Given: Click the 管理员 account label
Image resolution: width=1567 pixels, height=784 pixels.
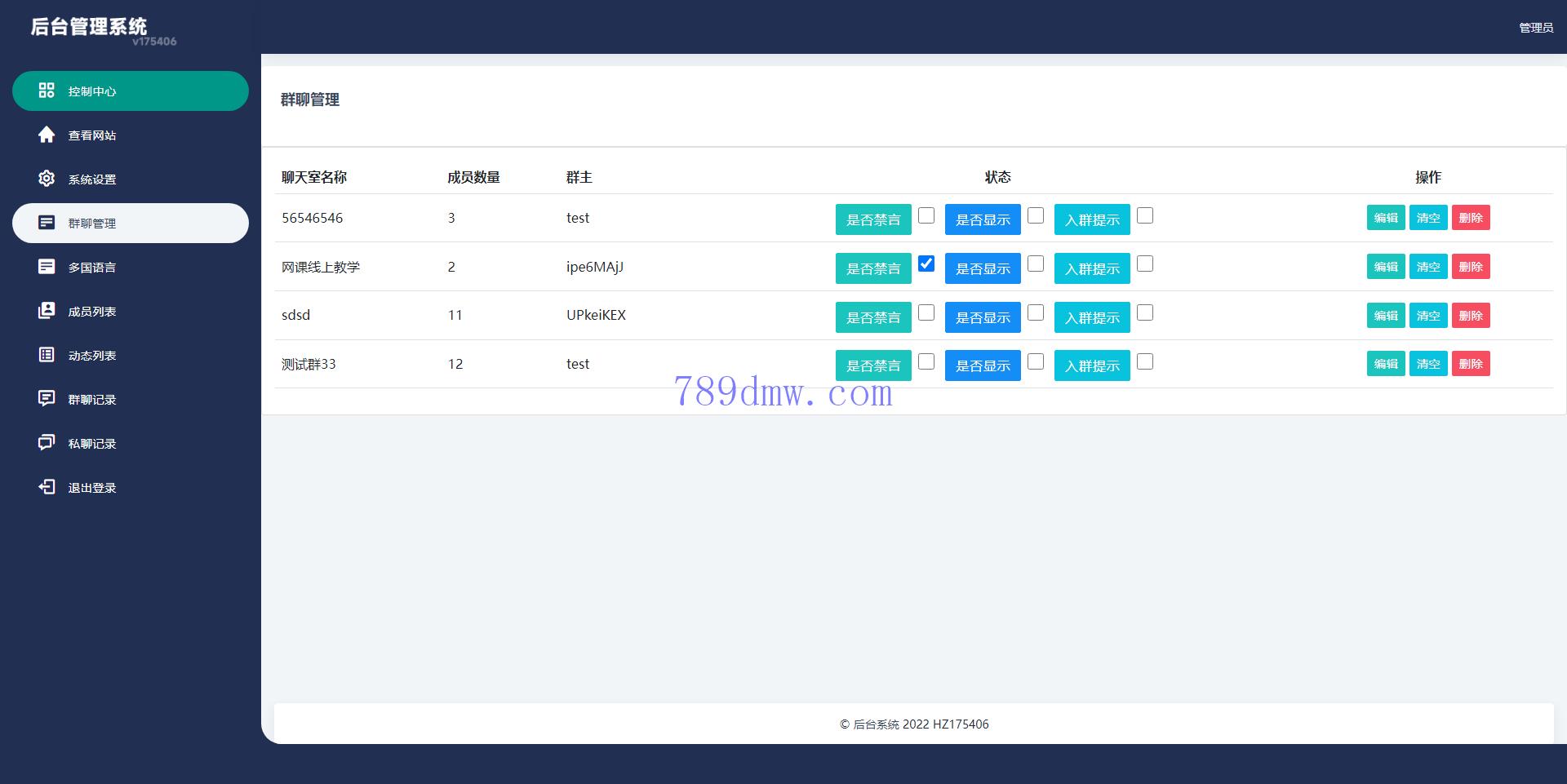Looking at the screenshot, I should pos(1535,28).
